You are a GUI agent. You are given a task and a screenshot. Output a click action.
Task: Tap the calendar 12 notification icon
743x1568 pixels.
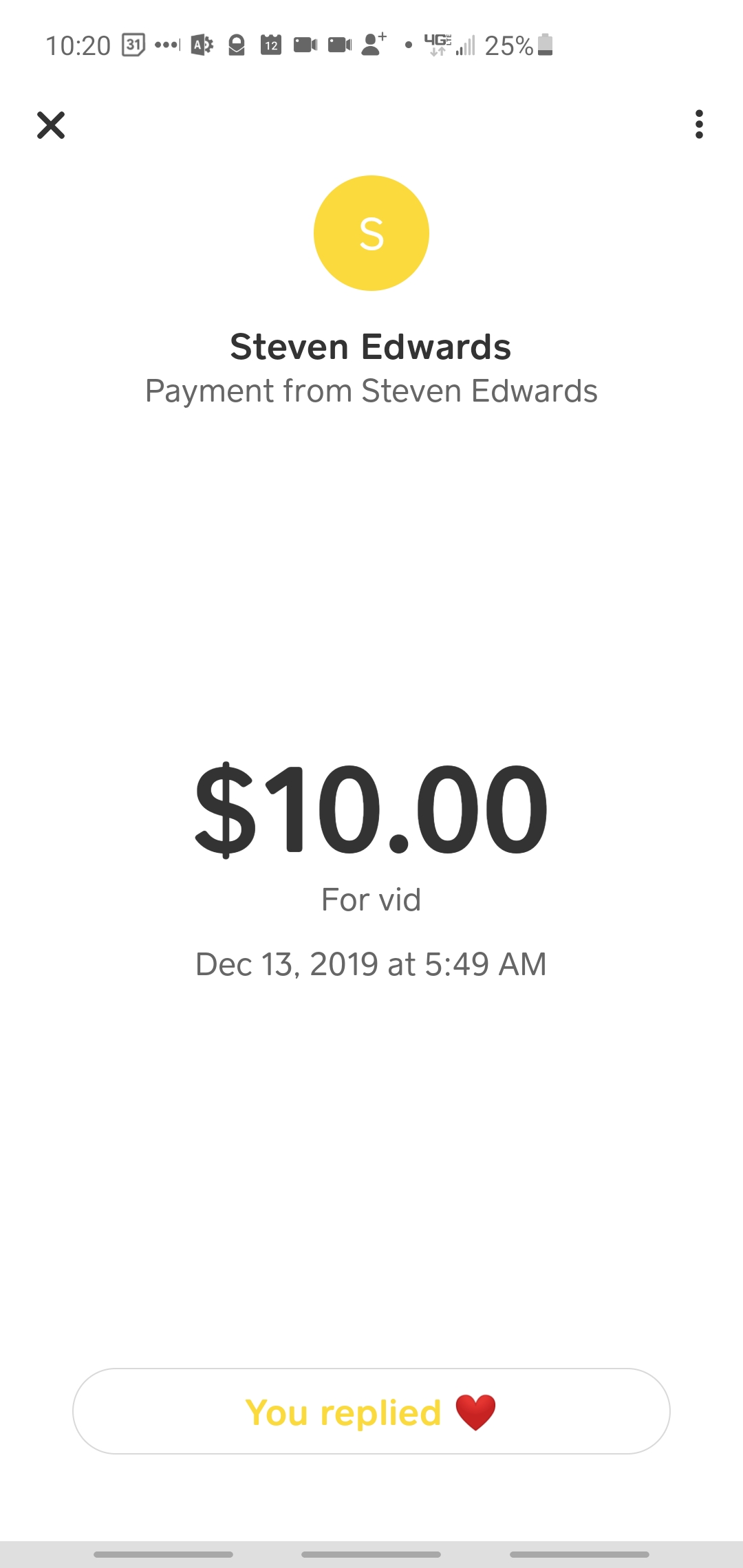point(271,45)
